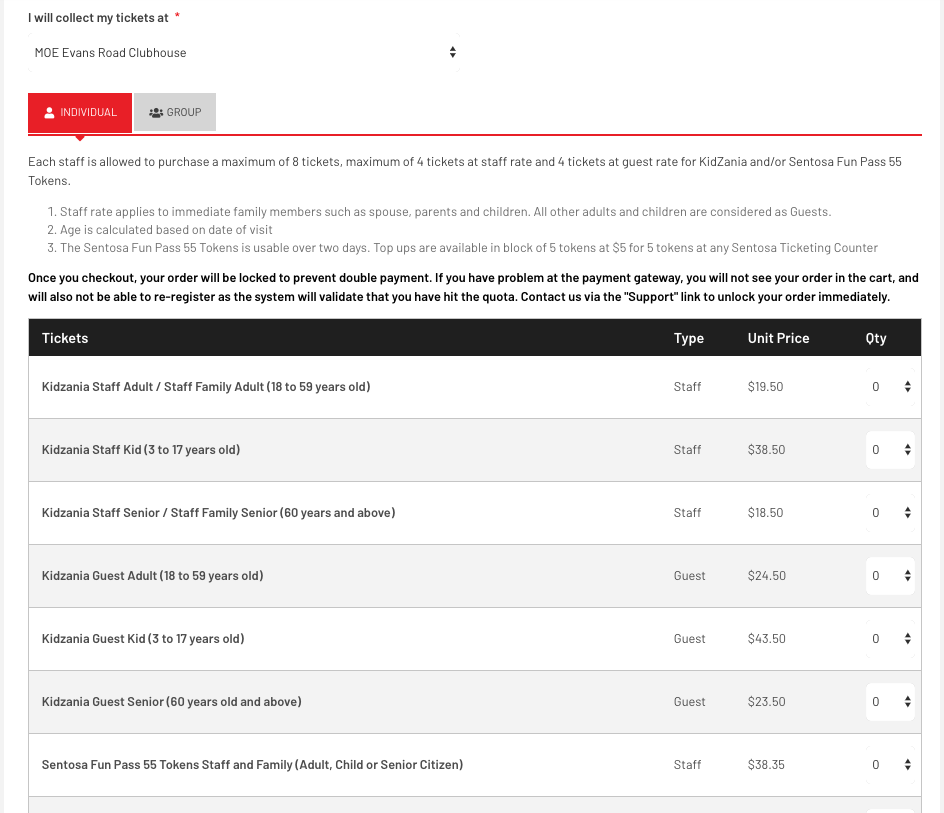This screenshot has height=813, width=944.
Task: Click the people icon on Group tab
Action: click(x=156, y=113)
